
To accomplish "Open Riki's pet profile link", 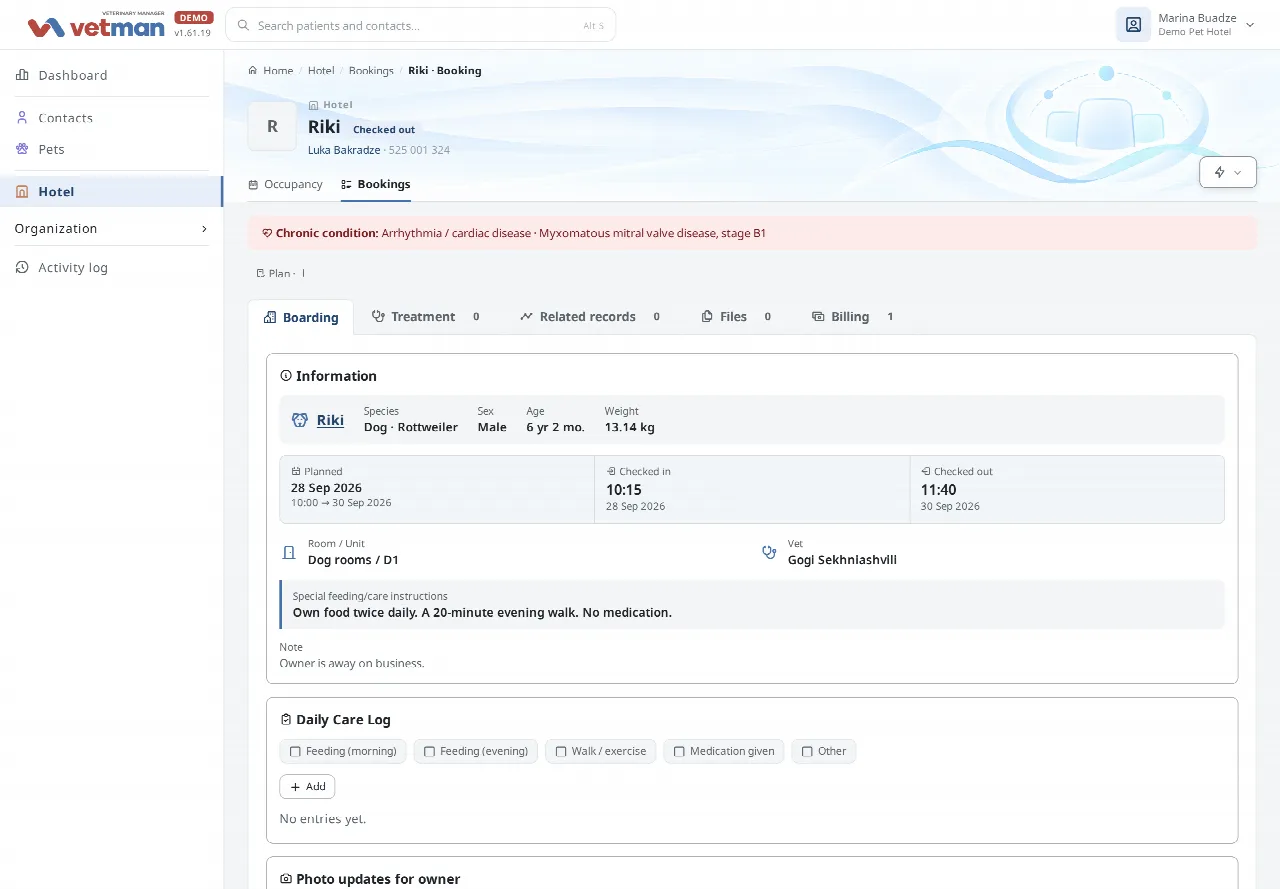I will click(x=330, y=420).
